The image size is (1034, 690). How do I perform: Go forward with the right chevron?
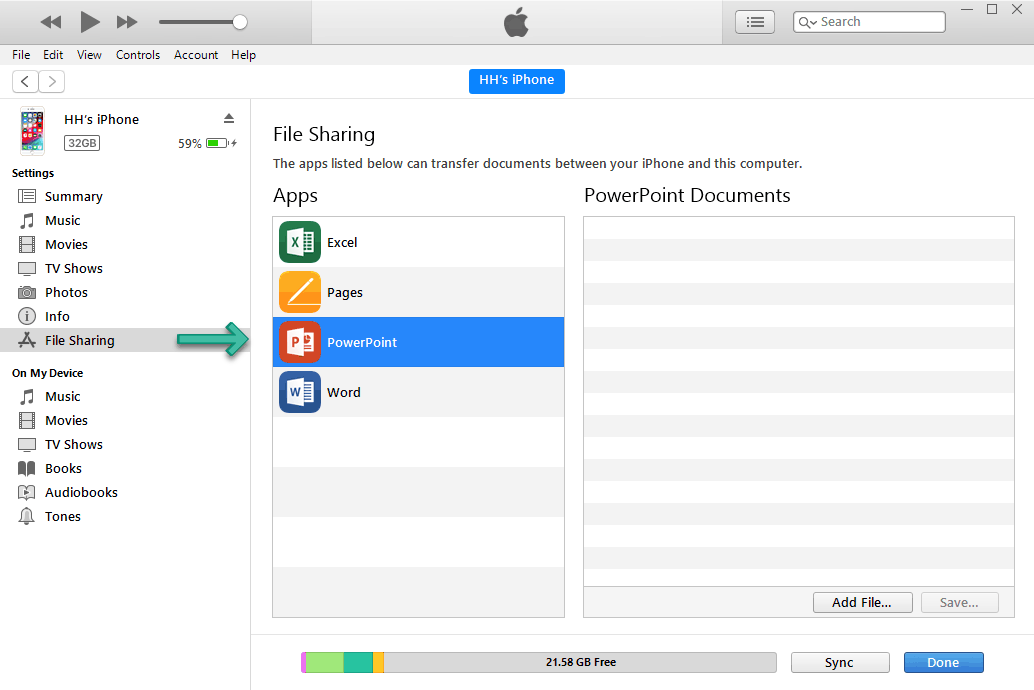click(51, 82)
